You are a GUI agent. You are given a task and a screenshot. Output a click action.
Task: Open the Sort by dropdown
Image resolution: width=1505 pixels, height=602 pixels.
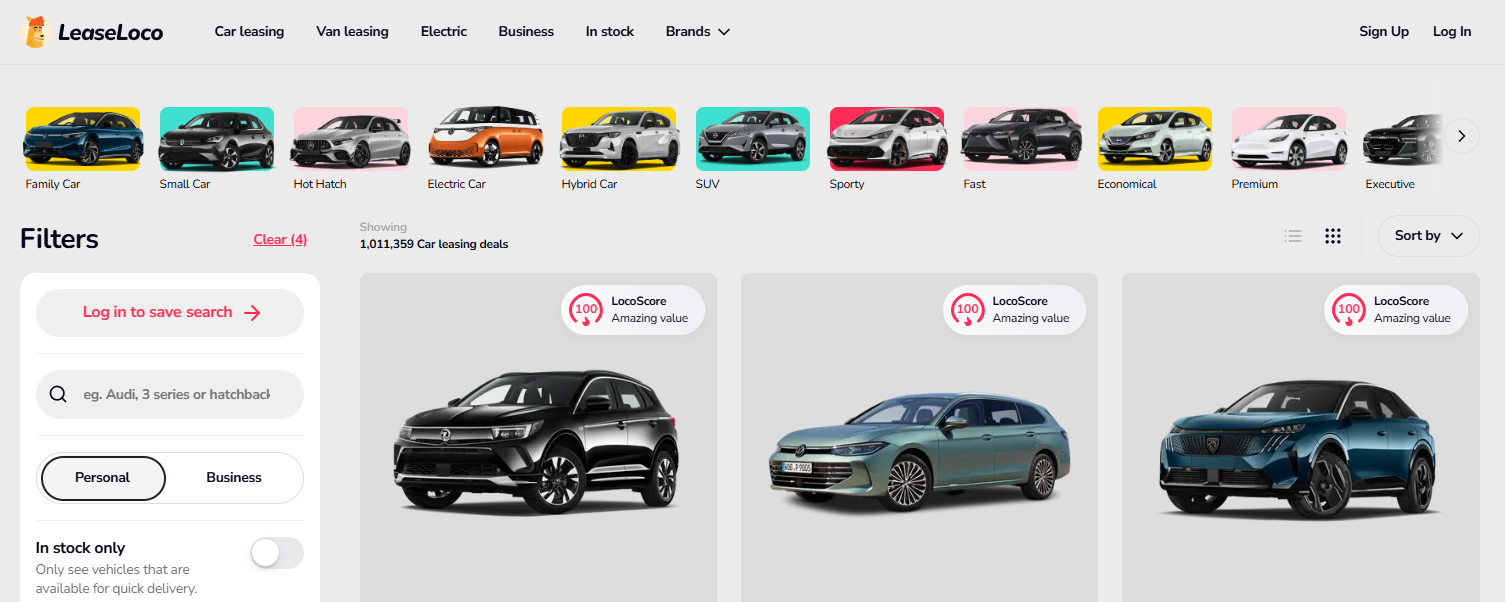click(1429, 236)
